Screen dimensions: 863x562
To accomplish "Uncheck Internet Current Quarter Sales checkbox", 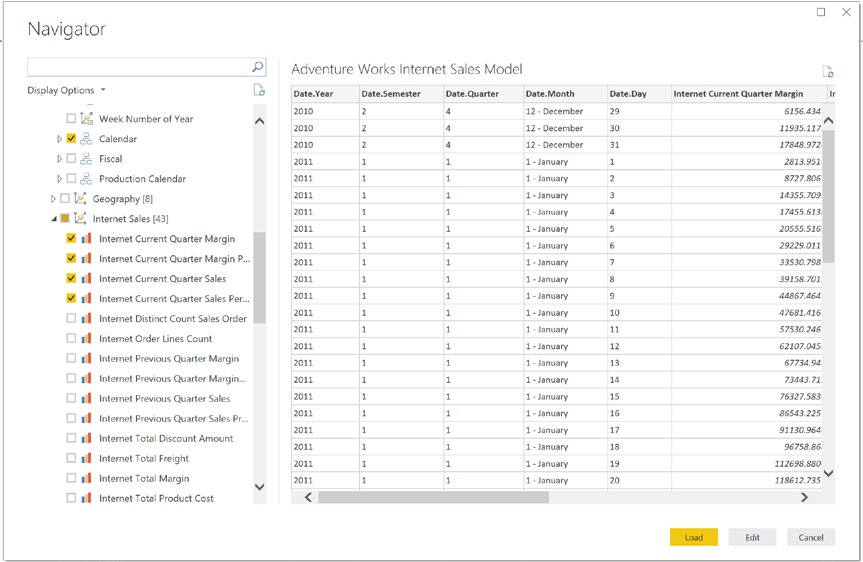I will tap(71, 279).
